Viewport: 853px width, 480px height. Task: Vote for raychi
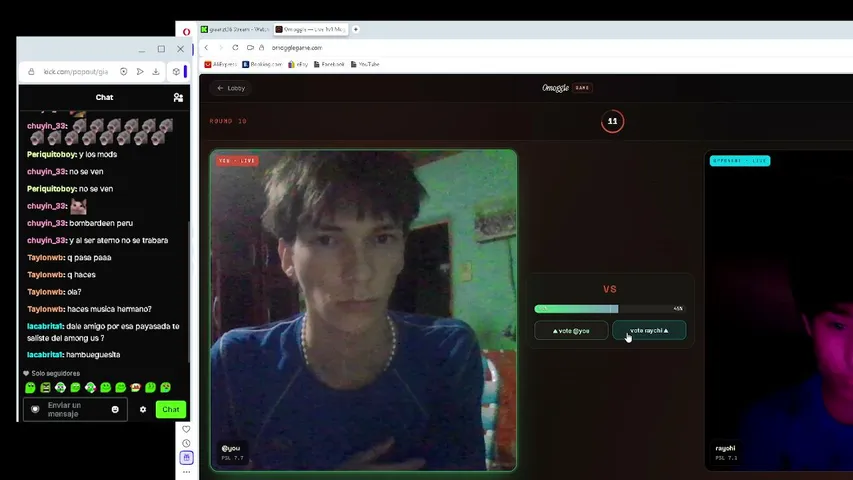[x=649, y=331]
